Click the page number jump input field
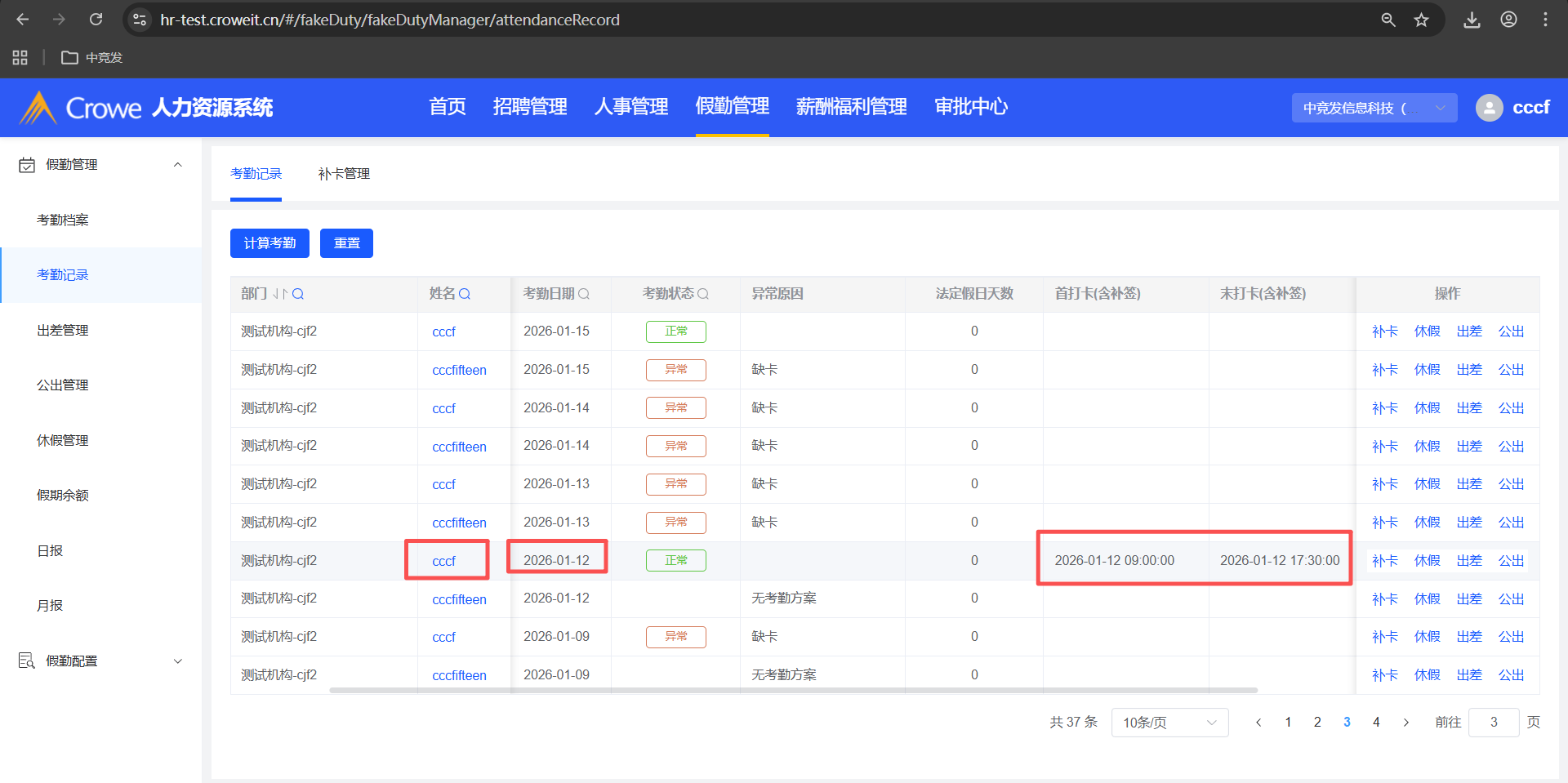The image size is (1568, 783). tap(1493, 723)
